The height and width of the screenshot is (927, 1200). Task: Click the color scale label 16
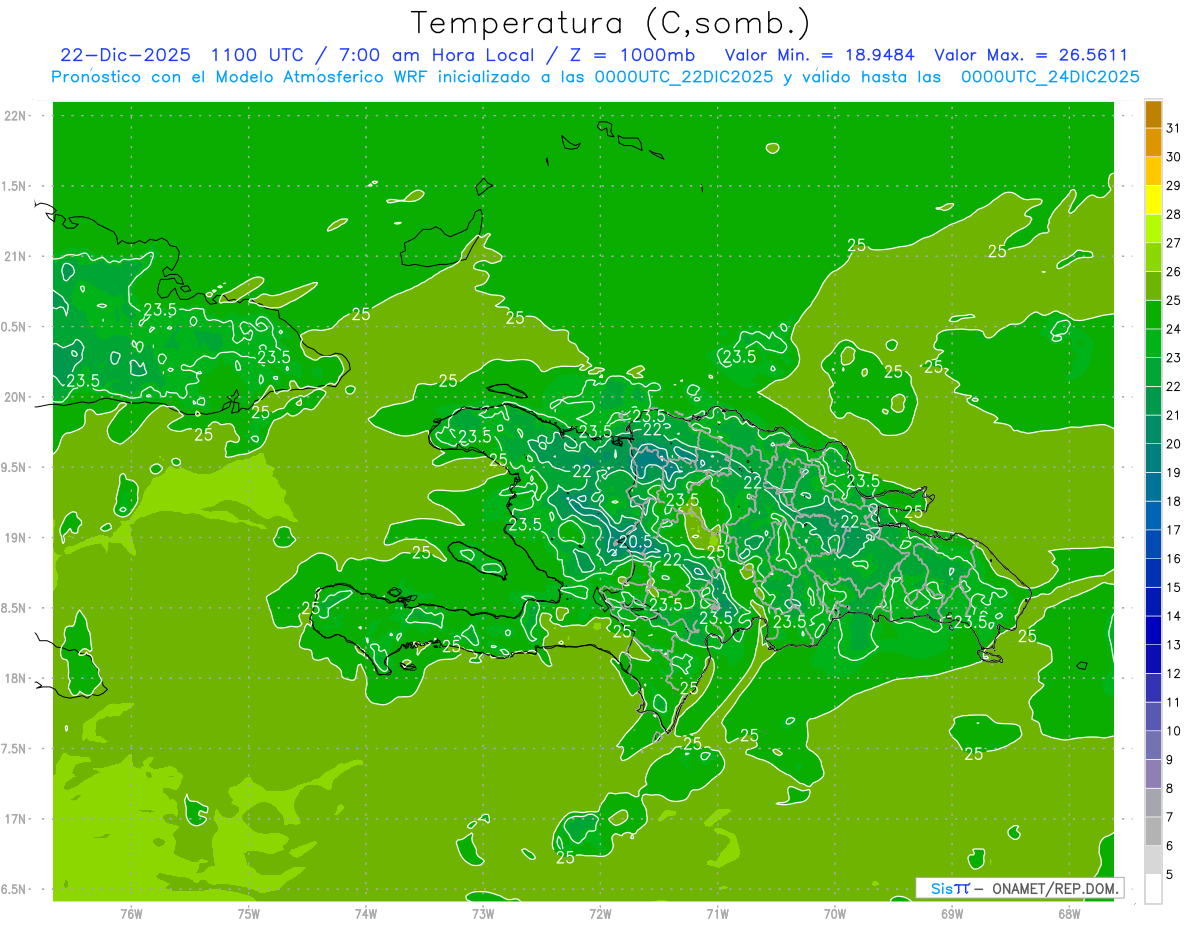[x=1173, y=559]
